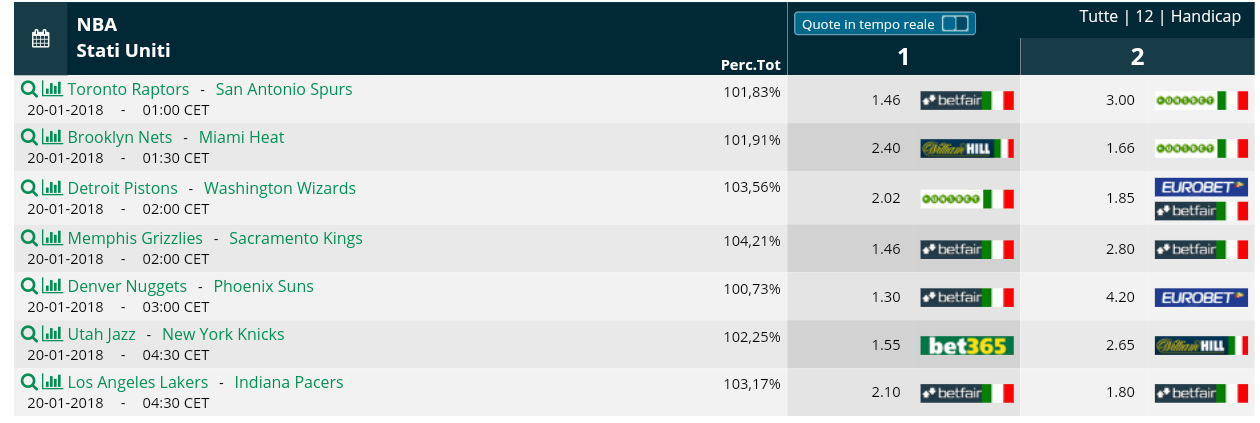Open the calendar icon beside NBA header
Viewport: 1260px width, 423px height.
41,39
